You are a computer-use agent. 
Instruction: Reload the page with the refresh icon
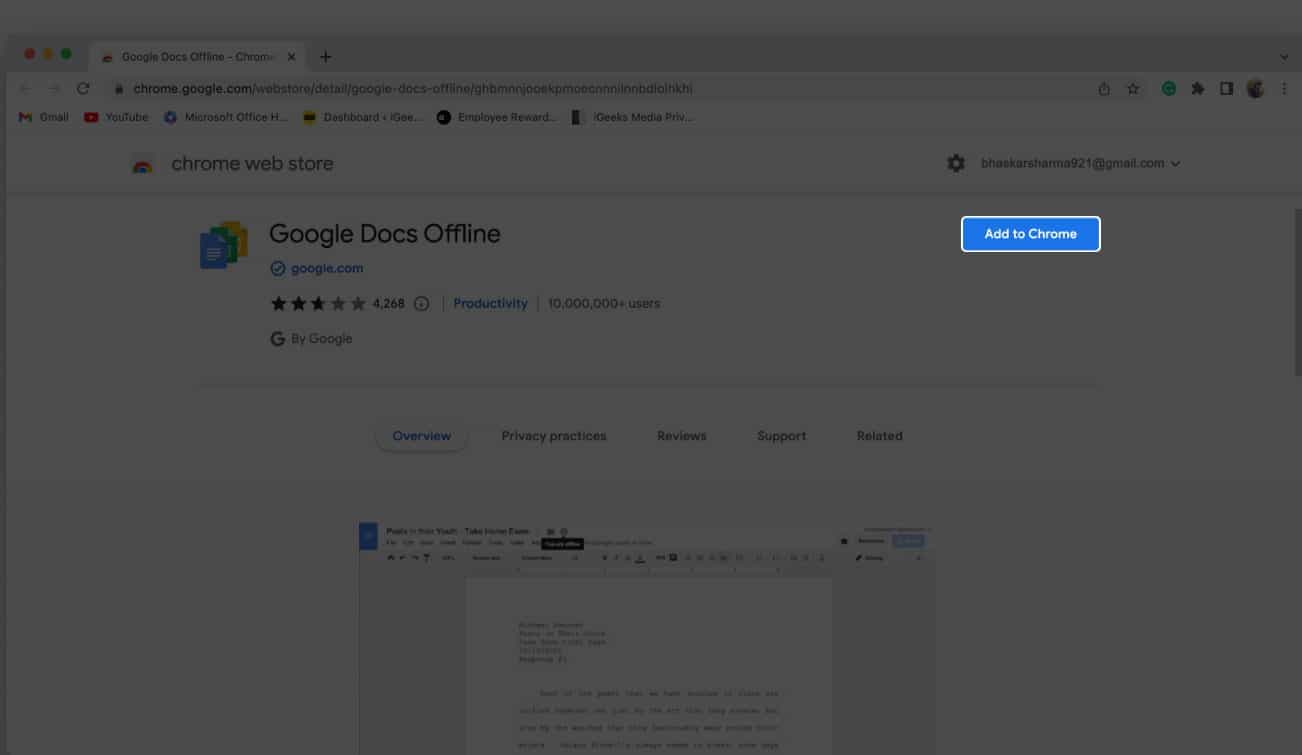point(83,88)
